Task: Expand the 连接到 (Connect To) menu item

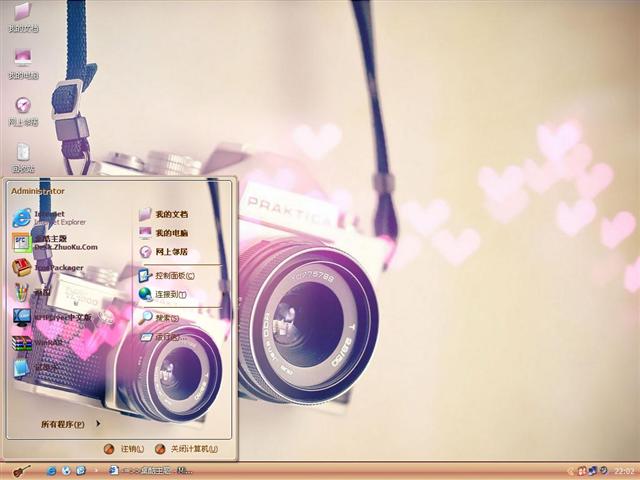Action: click(x=166, y=294)
